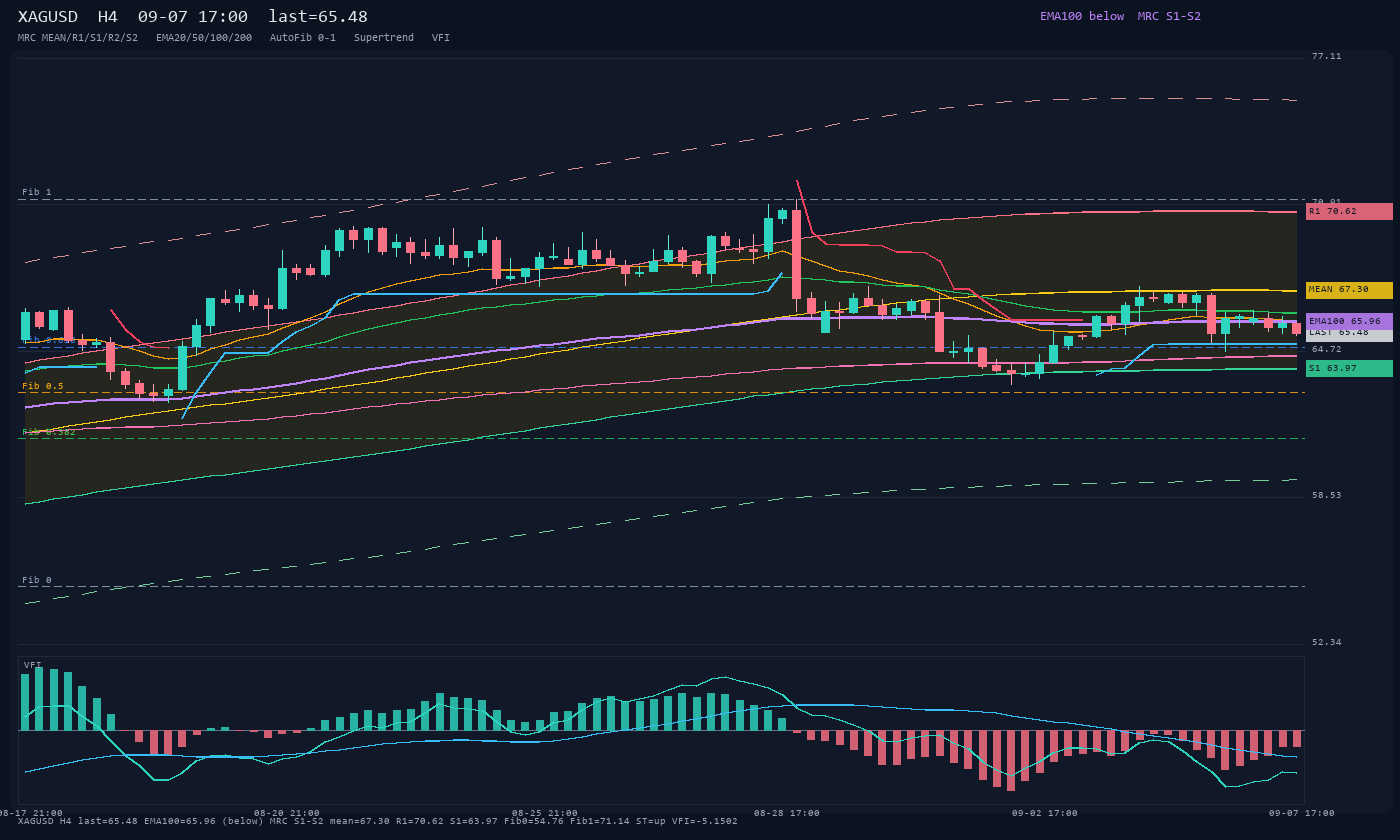
Task: Click the 'VFI' title inside the lower panel
Action: (33, 665)
